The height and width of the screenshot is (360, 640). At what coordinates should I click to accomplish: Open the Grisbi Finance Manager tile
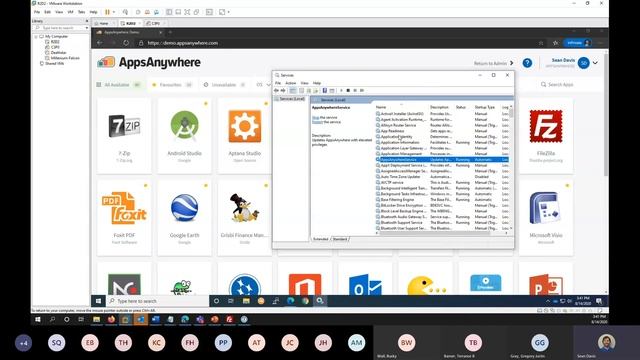pyautogui.click(x=244, y=218)
